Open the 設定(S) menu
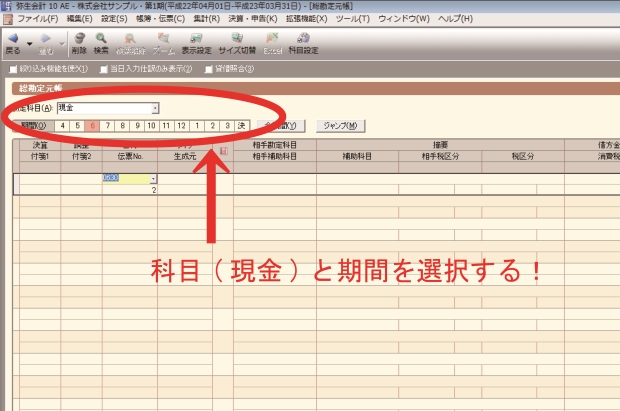 [x=114, y=19]
